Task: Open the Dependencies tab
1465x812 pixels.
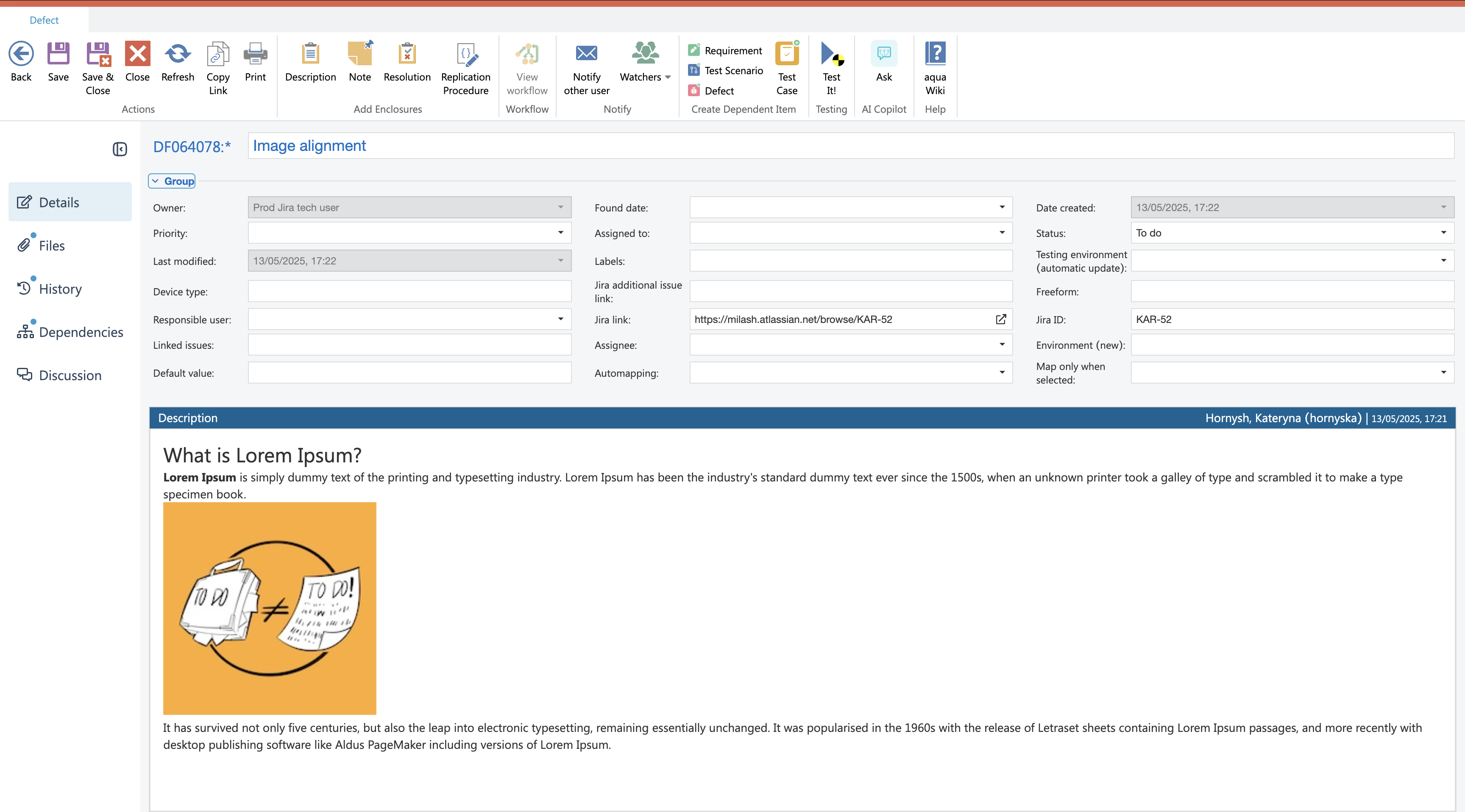Action: pyautogui.click(x=80, y=332)
